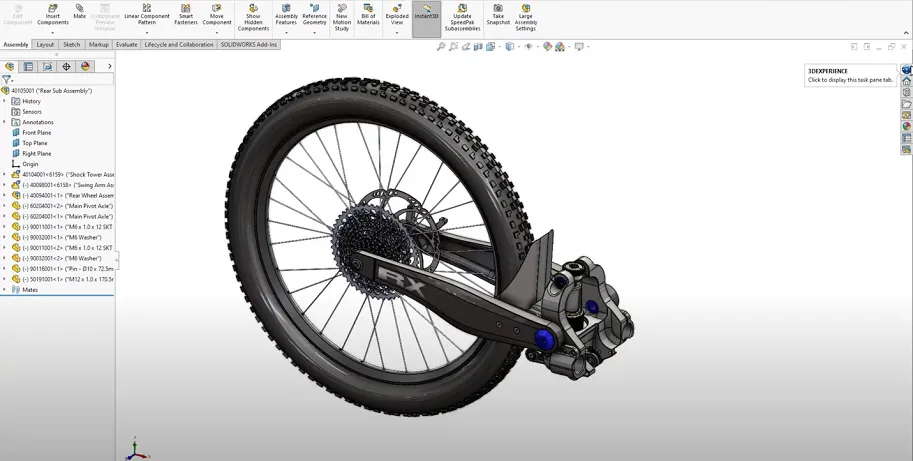Open FeatureManager design tree tab
The image size is (913, 461).
click(x=9, y=66)
